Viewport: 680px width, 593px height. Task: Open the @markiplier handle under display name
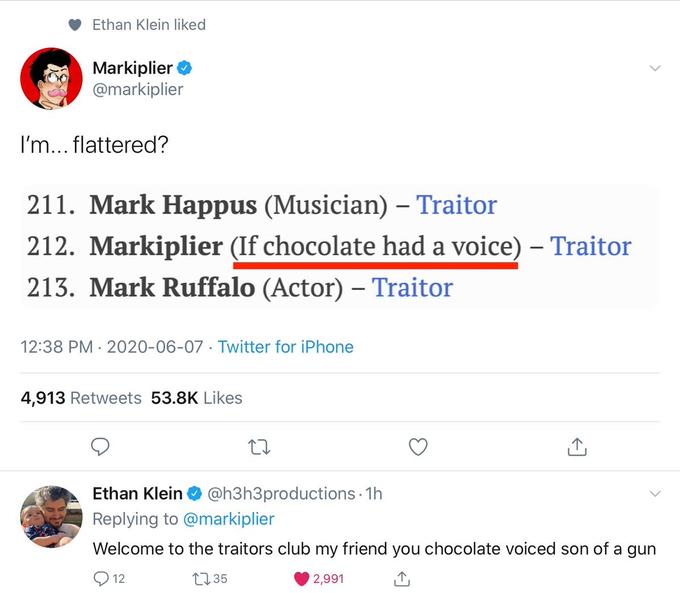(x=137, y=90)
